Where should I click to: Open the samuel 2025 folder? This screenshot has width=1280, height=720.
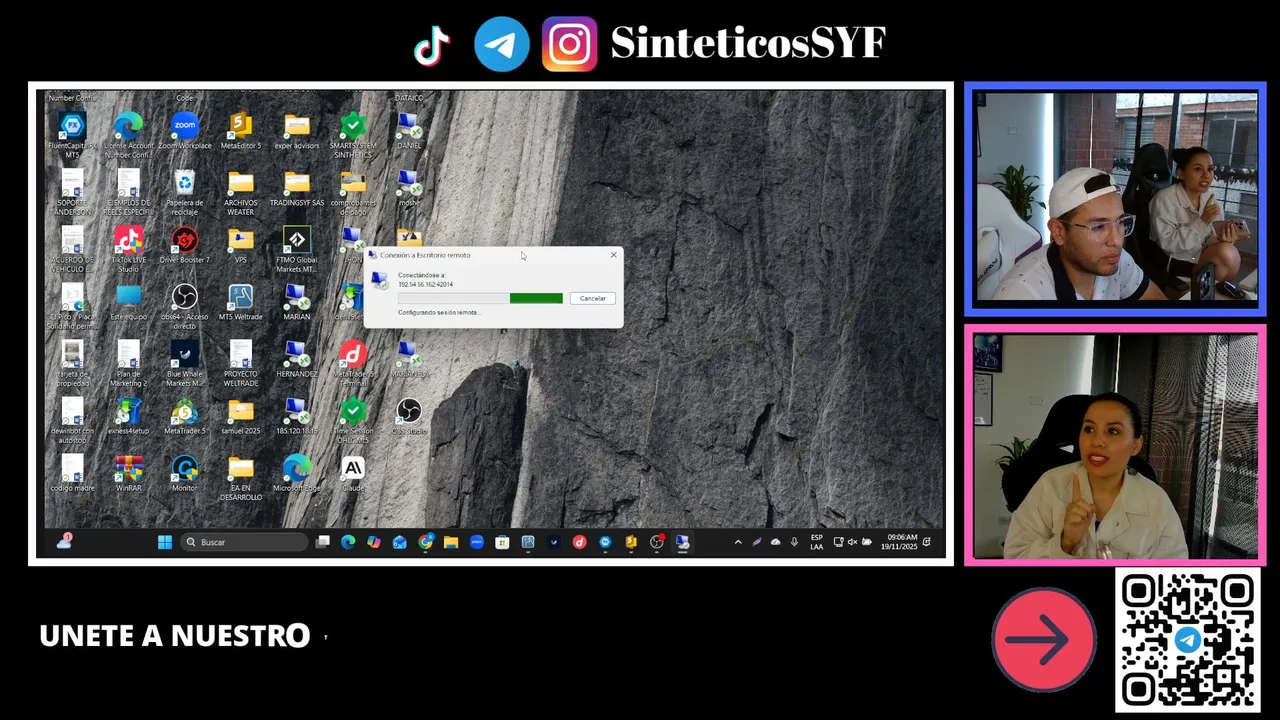[240, 416]
